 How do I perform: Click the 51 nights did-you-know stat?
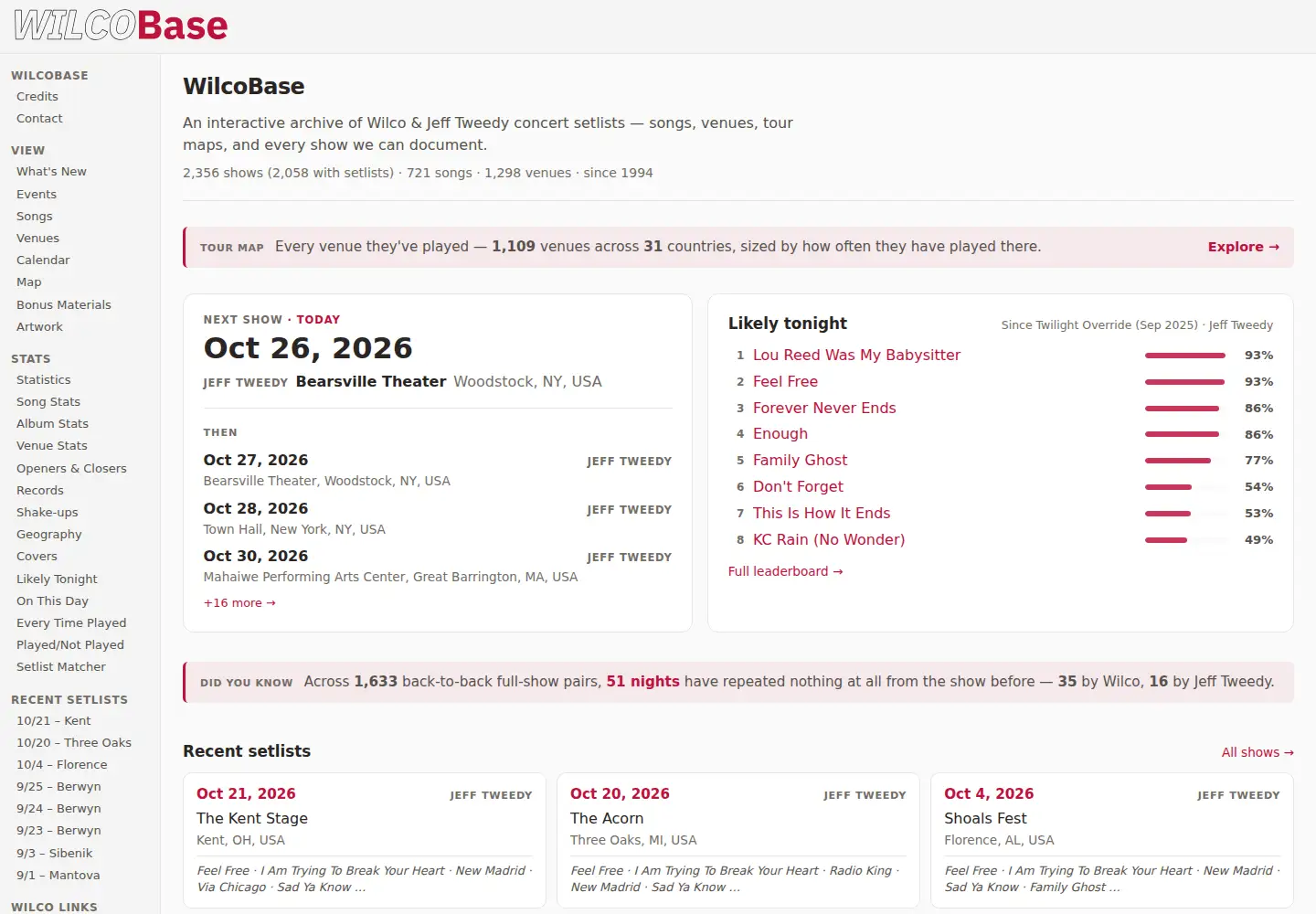(x=643, y=682)
